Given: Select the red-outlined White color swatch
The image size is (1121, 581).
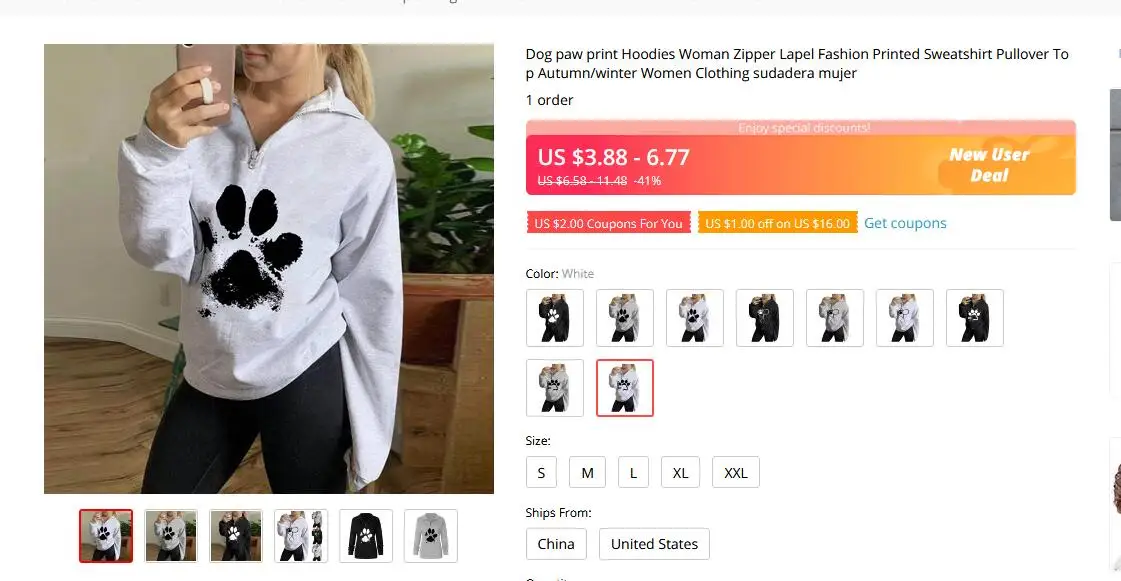Looking at the screenshot, I should (625, 388).
